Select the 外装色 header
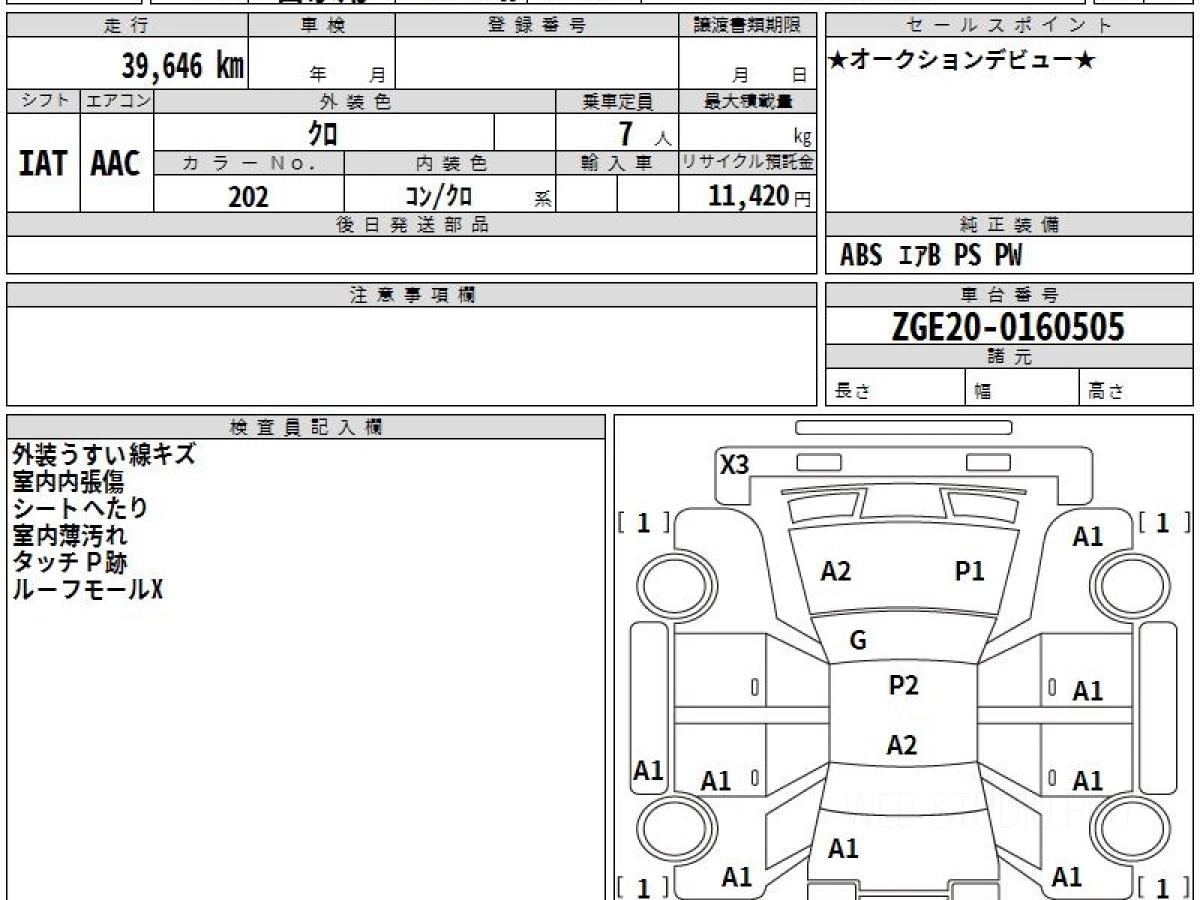Screen dimensions: 1200x900 [355, 101]
